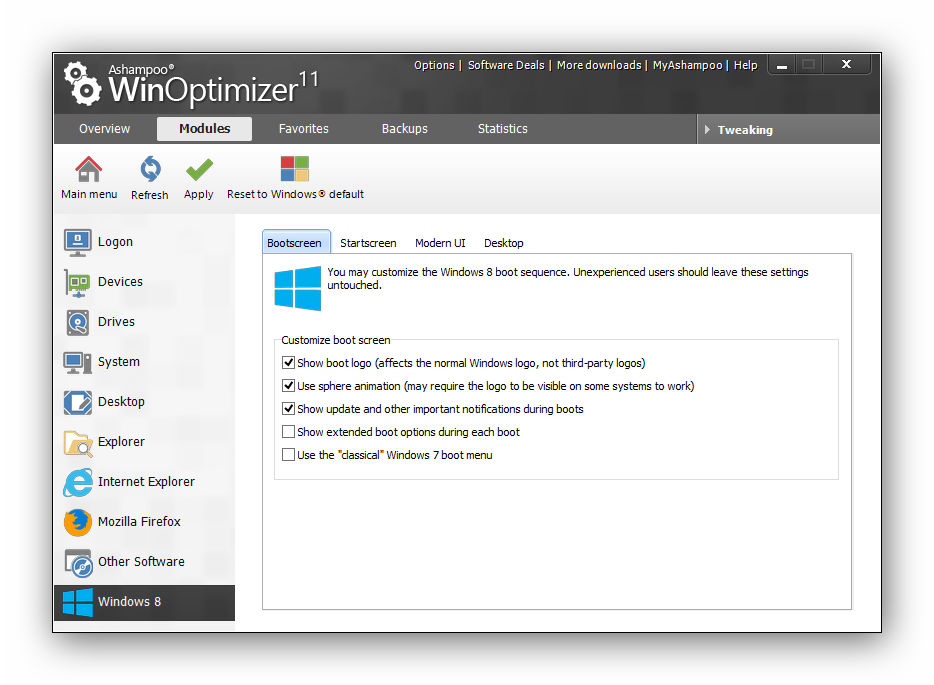Open the Explorer category icon
This screenshot has width=934, height=685.
click(77, 443)
